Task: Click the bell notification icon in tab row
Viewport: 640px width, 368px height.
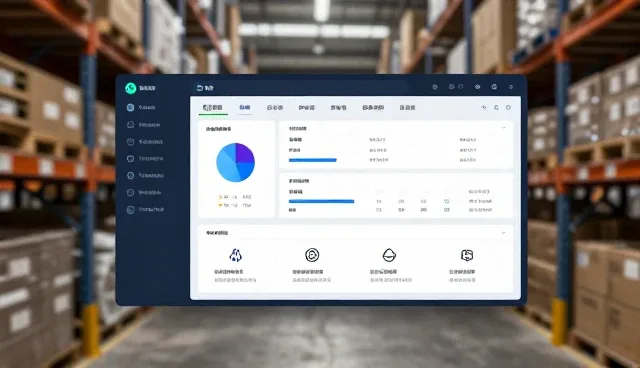Action: (x=496, y=108)
